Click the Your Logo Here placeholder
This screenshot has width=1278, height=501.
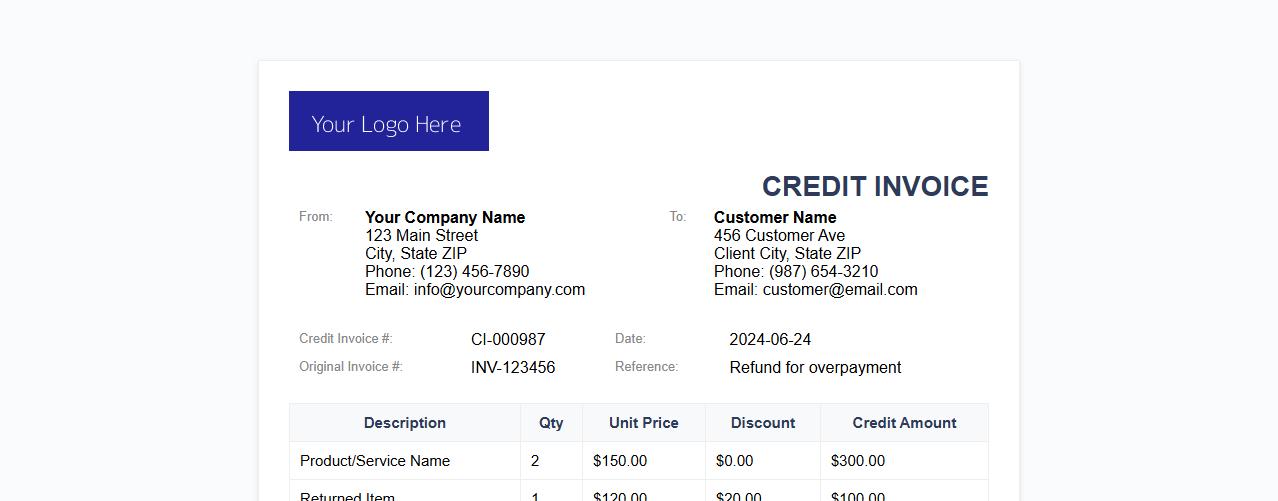pos(389,121)
